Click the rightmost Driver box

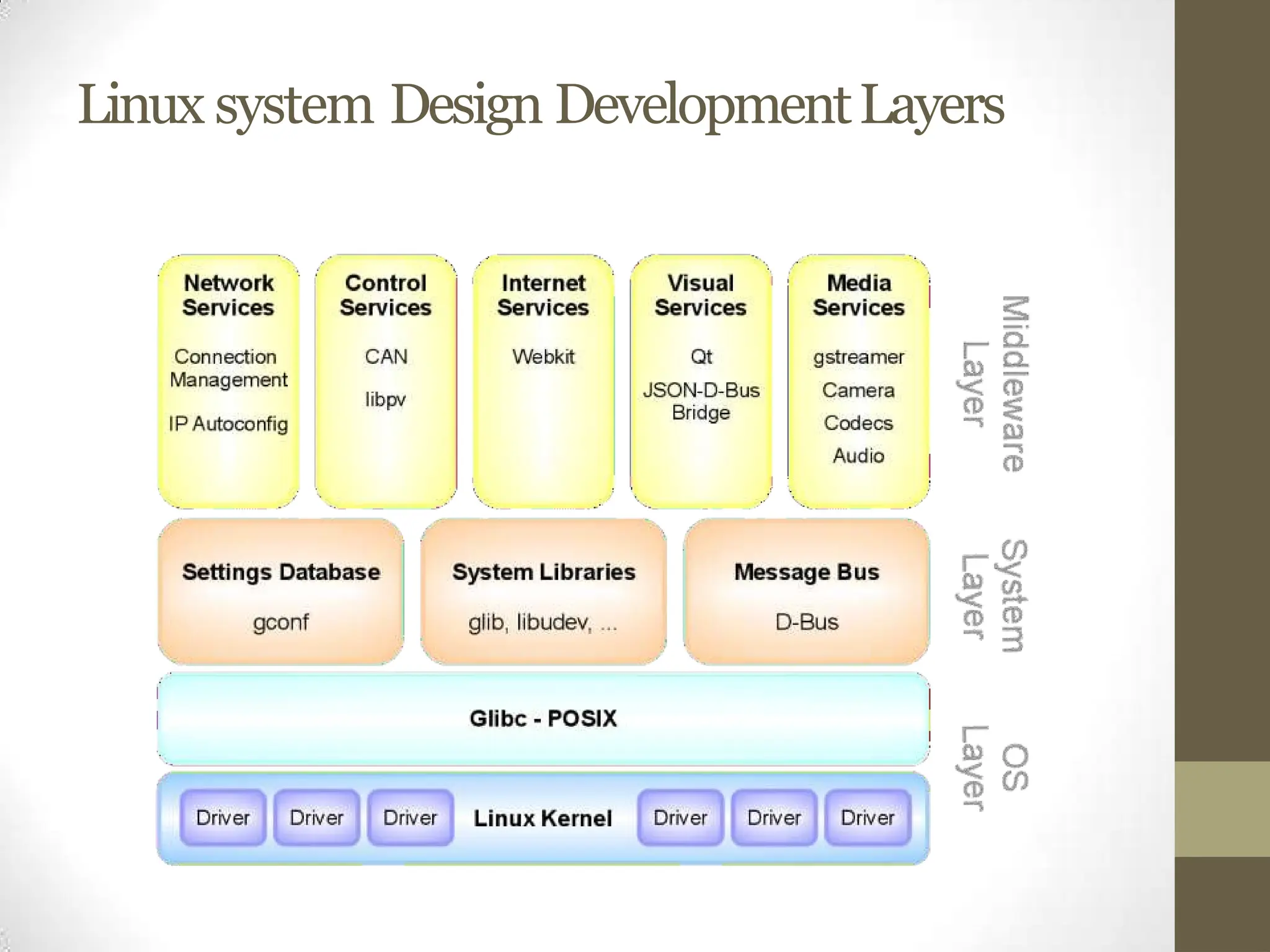tap(868, 818)
